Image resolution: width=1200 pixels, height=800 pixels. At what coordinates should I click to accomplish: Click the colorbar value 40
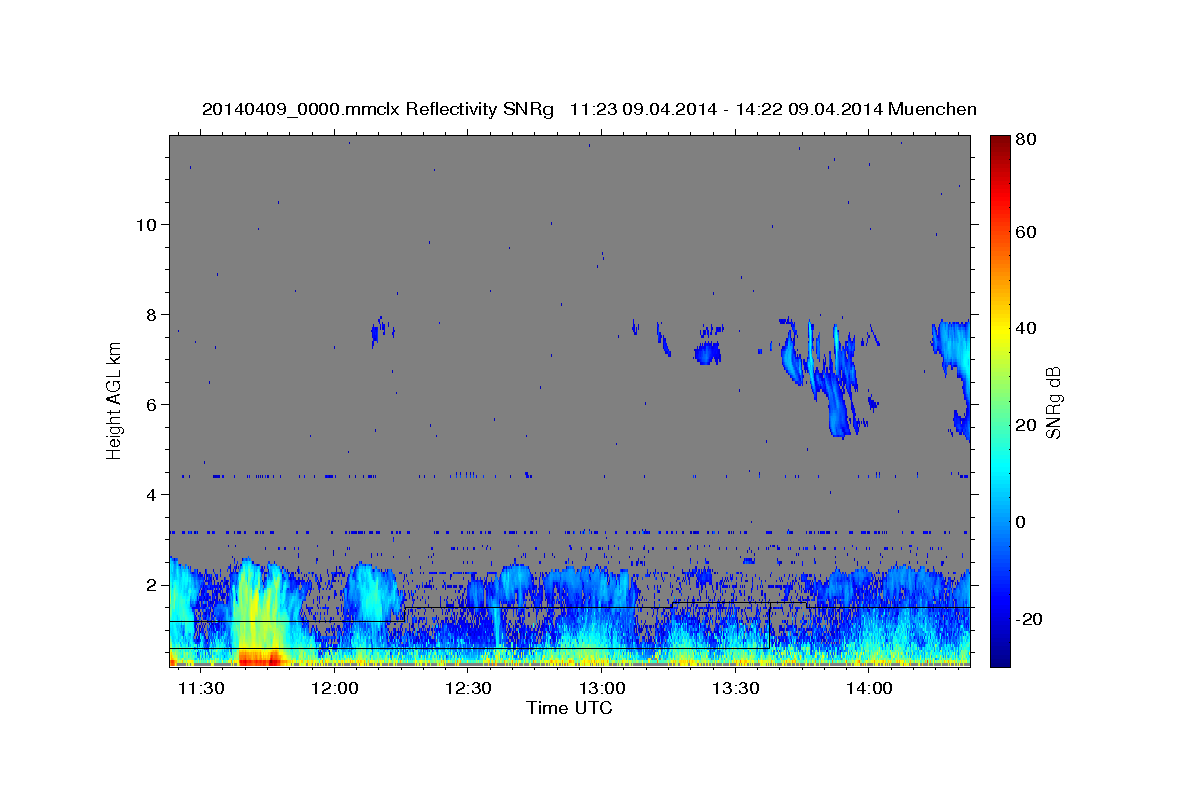pyautogui.click(x=1025, y=328)
